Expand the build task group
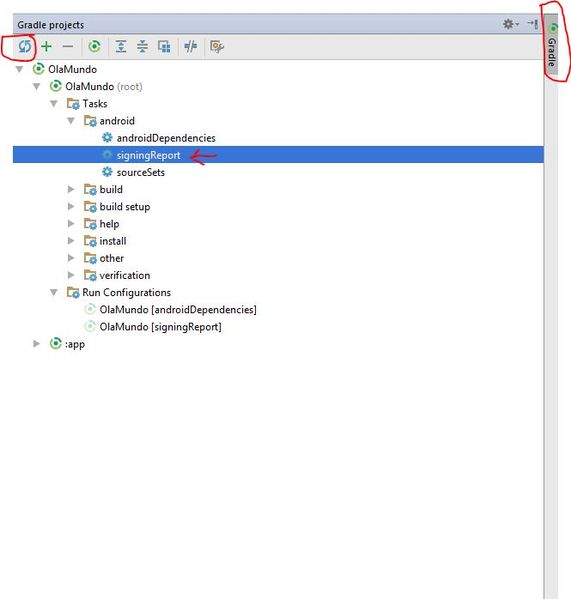The width and height of the screenshot is (571, 599). [x=71, y=189]
